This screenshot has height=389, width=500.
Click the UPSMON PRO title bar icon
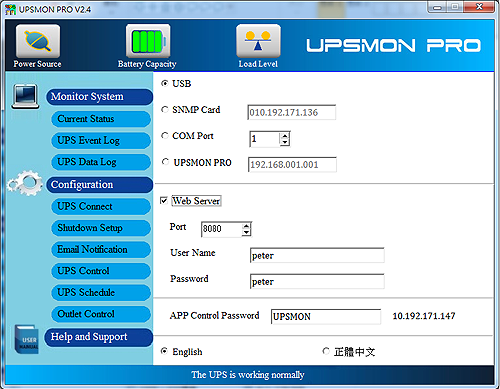[x=10, y=9]
